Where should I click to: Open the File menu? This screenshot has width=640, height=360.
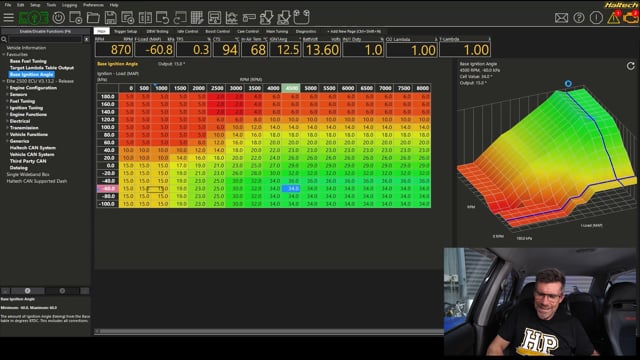(x=8, y=5)
